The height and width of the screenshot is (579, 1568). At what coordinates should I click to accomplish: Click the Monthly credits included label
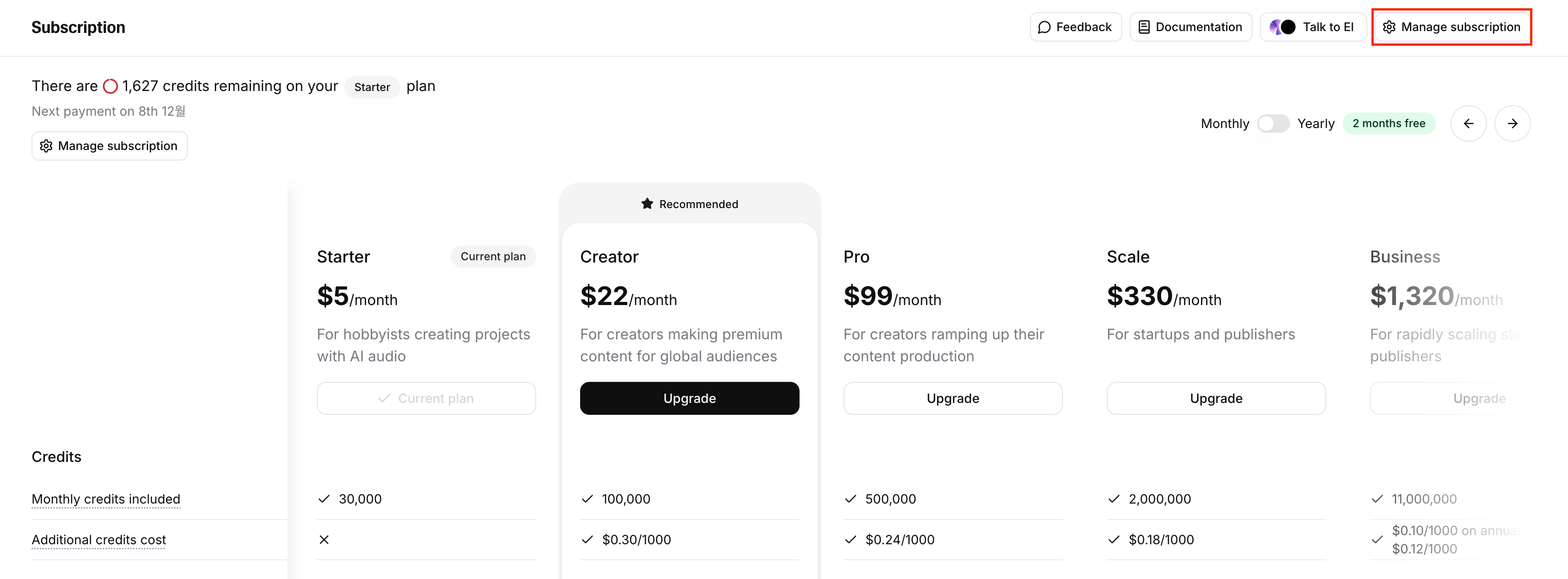tap(106, 499)
